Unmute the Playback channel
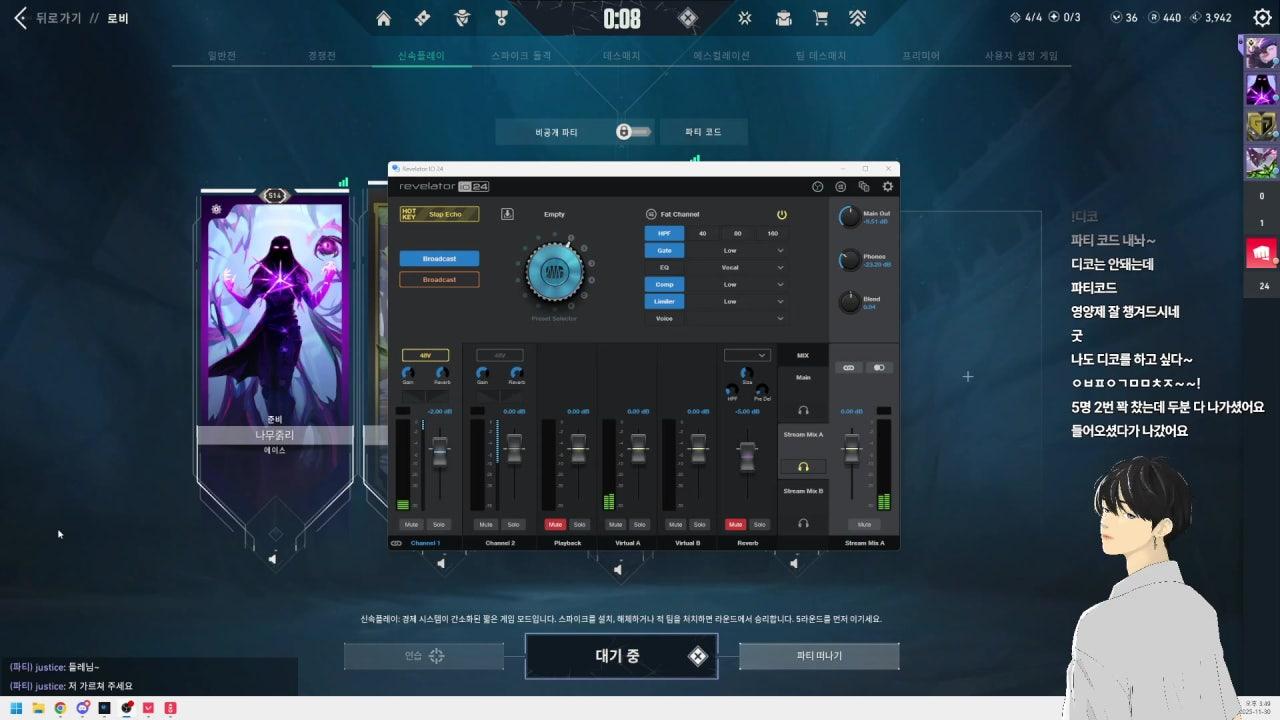 coord(554,524)
